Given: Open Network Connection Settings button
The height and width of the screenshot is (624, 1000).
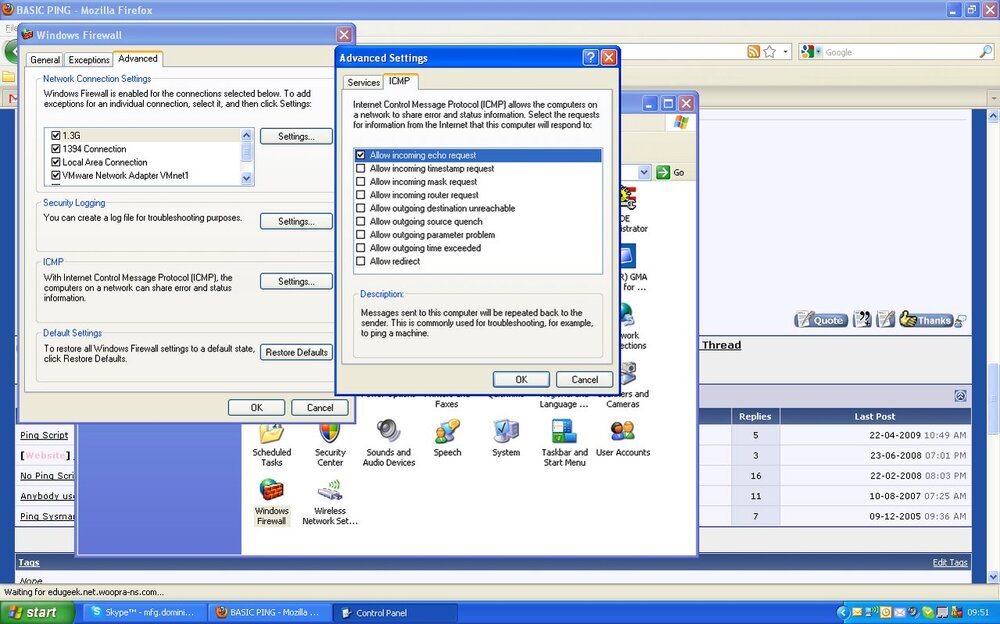Looking at the screenshot, I should 297,136.
